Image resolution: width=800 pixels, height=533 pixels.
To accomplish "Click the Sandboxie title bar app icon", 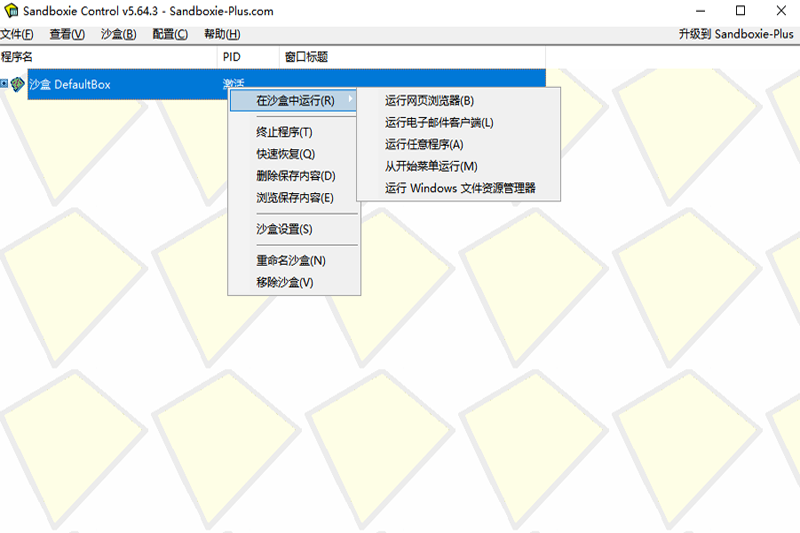I will coord(11,11).
